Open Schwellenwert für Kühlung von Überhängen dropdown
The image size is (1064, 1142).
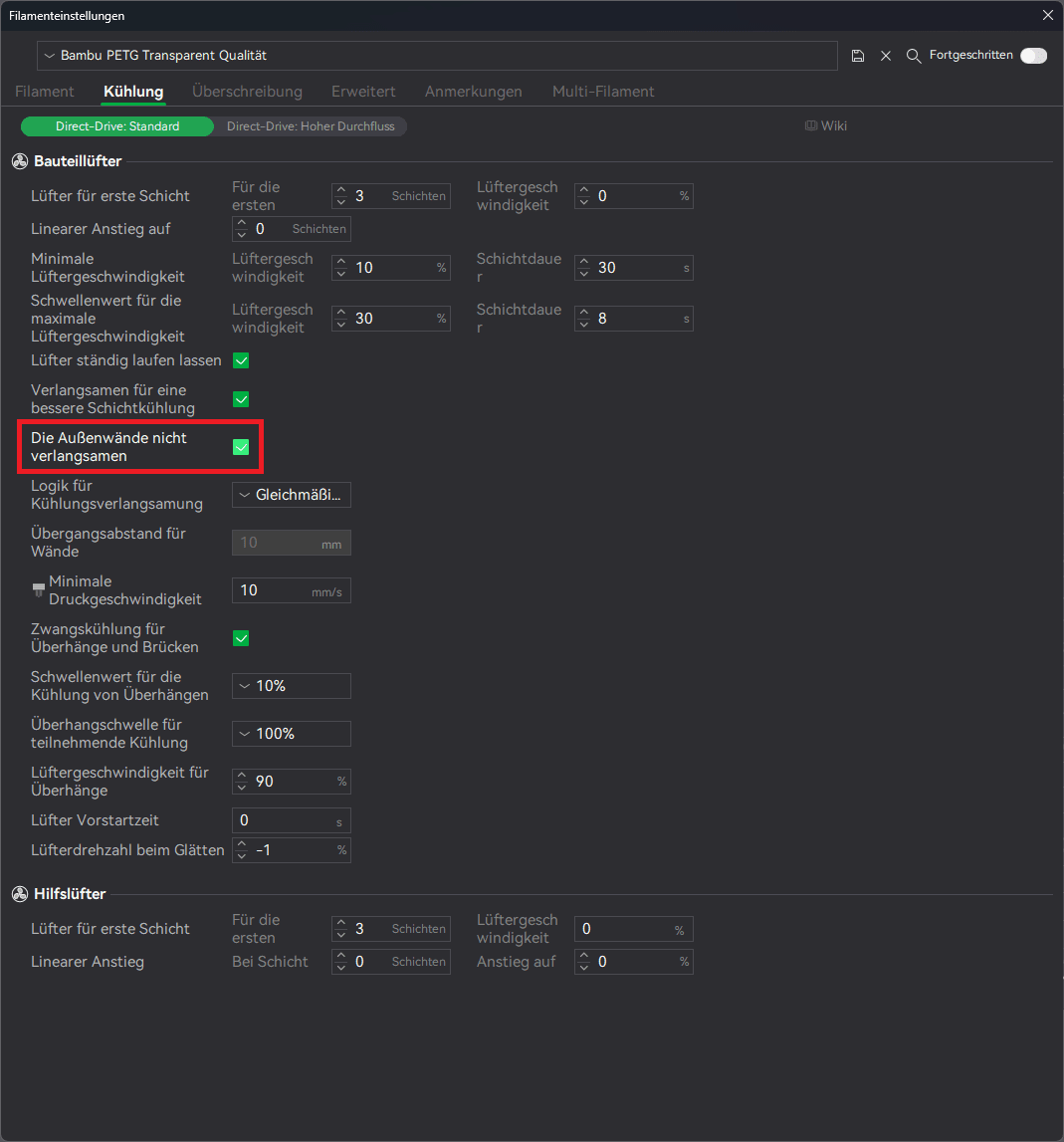(292, 686)
